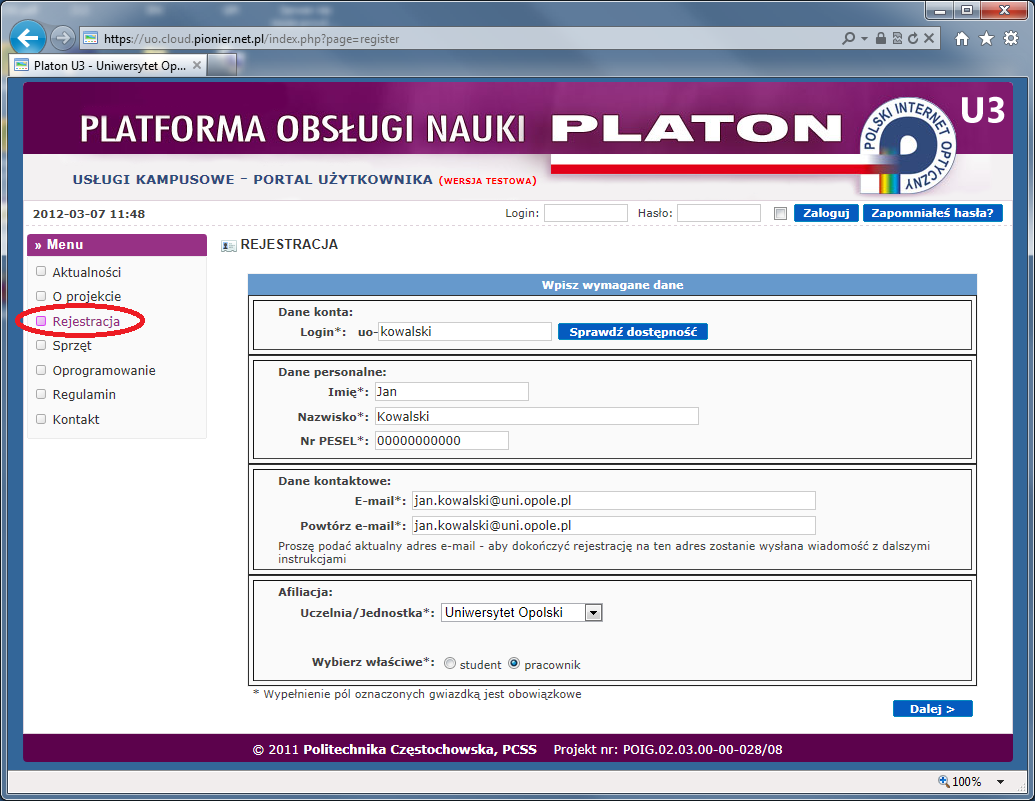1035x801 pixels.
Task: Click the security padlock icon
Action: tap(881, 38)
